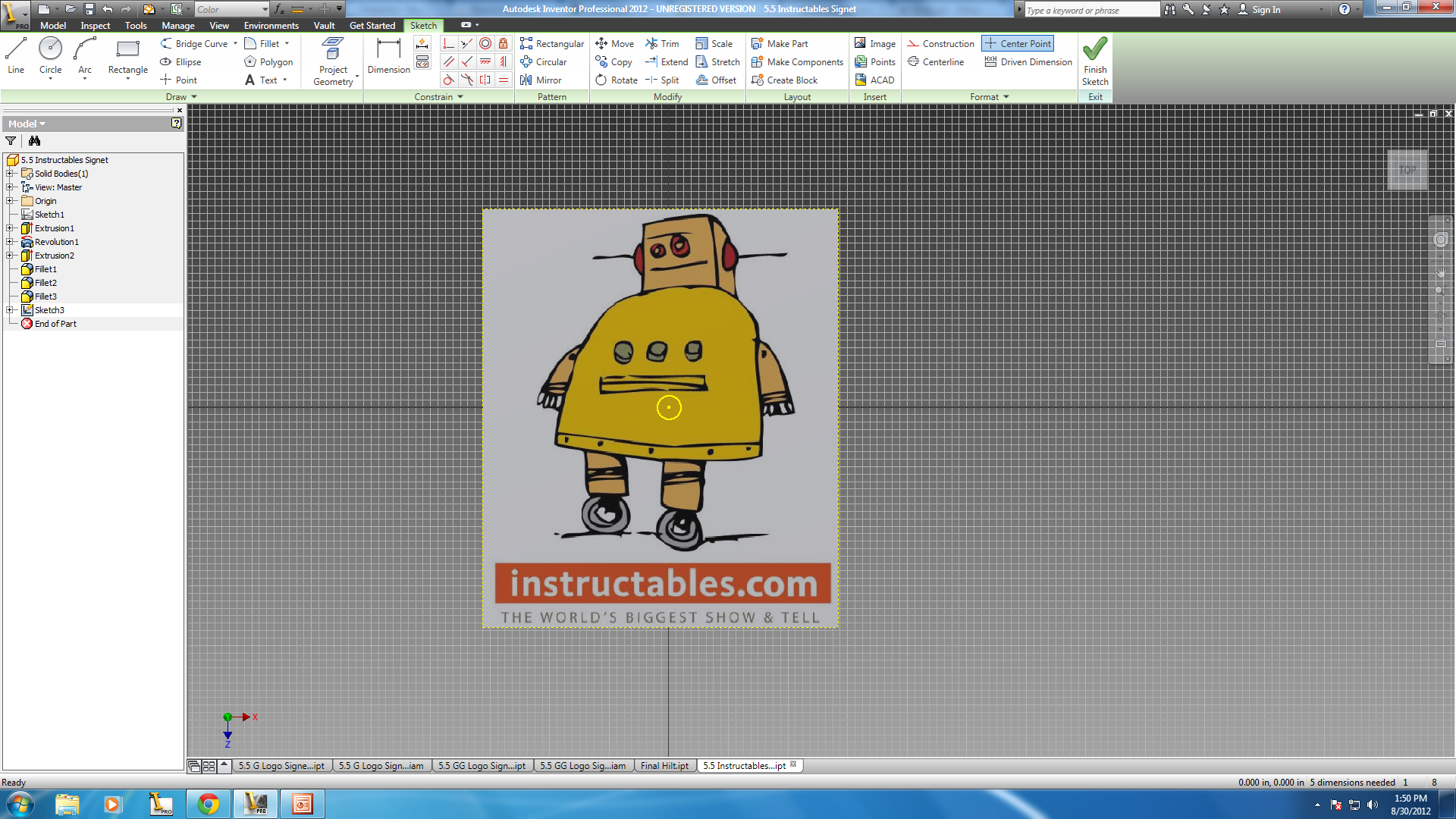Open the Constrain panel dropdown

[x=439, y=97]
